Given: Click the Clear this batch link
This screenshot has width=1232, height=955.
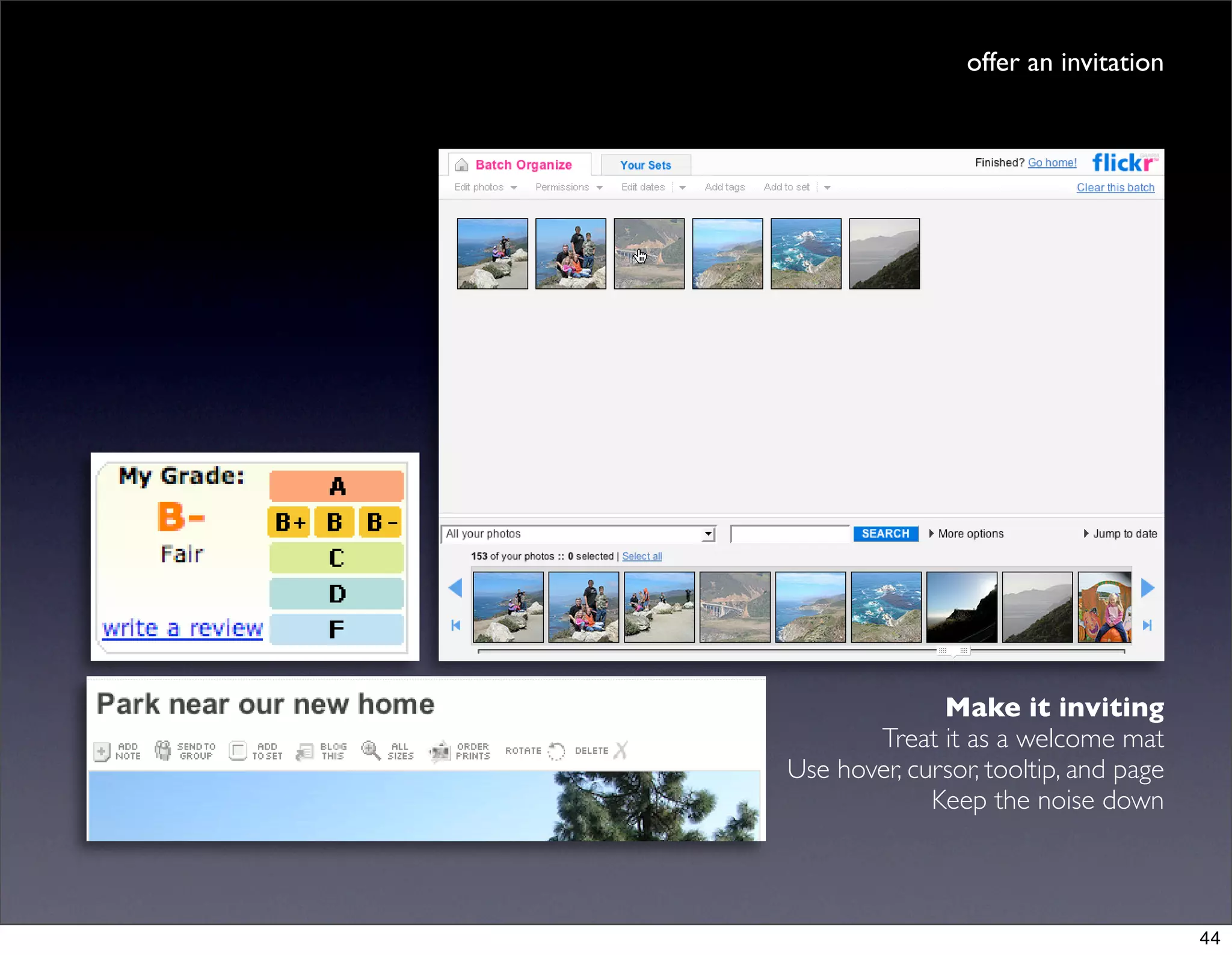Looking at the screenshot, I should point(1115,187).
